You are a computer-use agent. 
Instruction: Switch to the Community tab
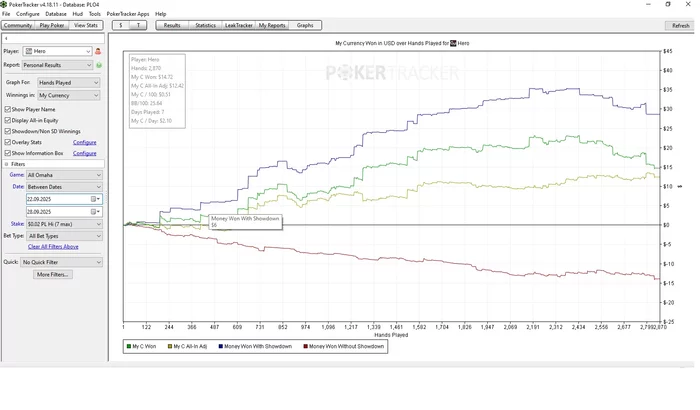[18, 25]
